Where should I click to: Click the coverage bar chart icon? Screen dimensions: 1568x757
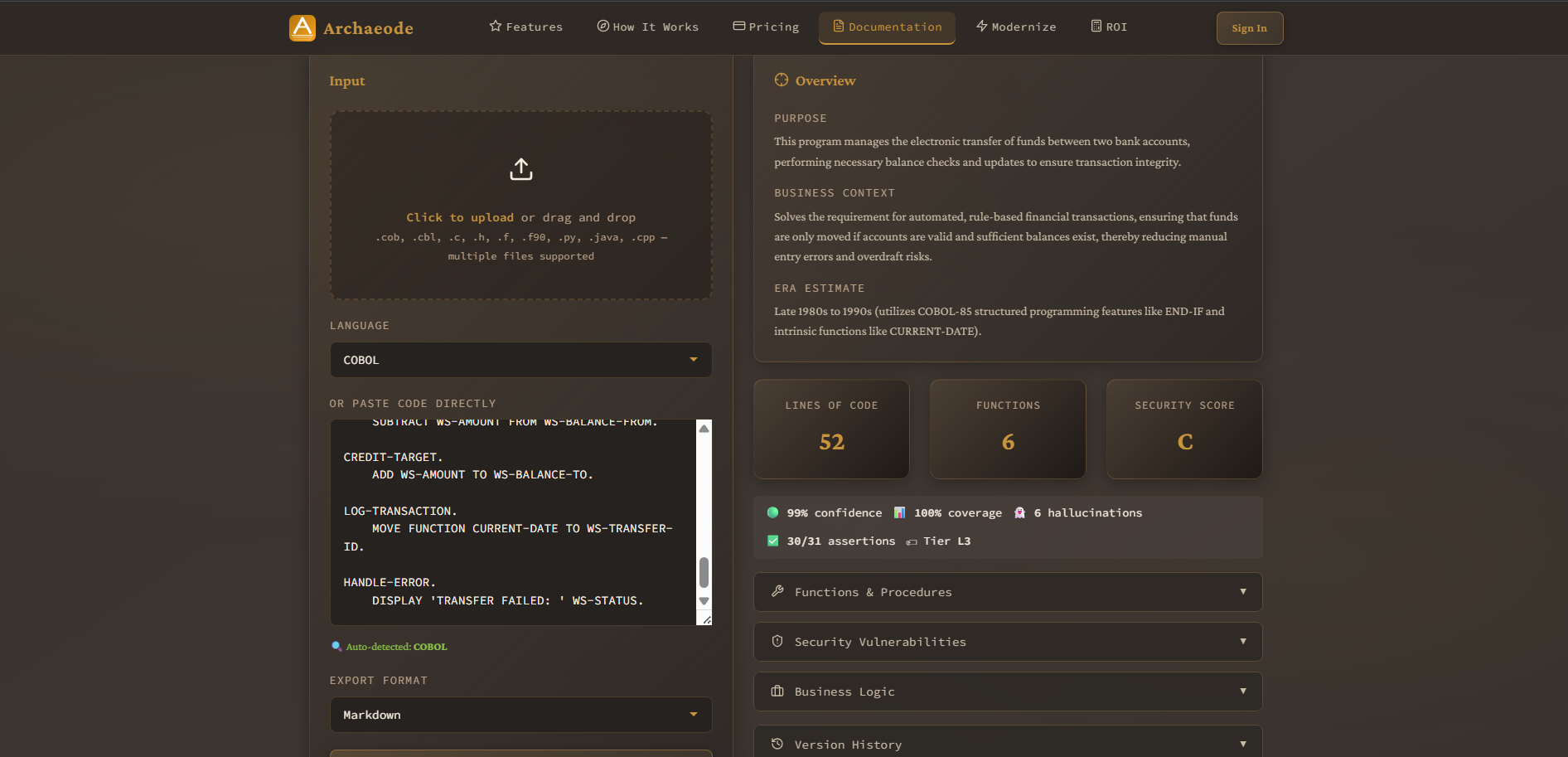tap(900, 512)
